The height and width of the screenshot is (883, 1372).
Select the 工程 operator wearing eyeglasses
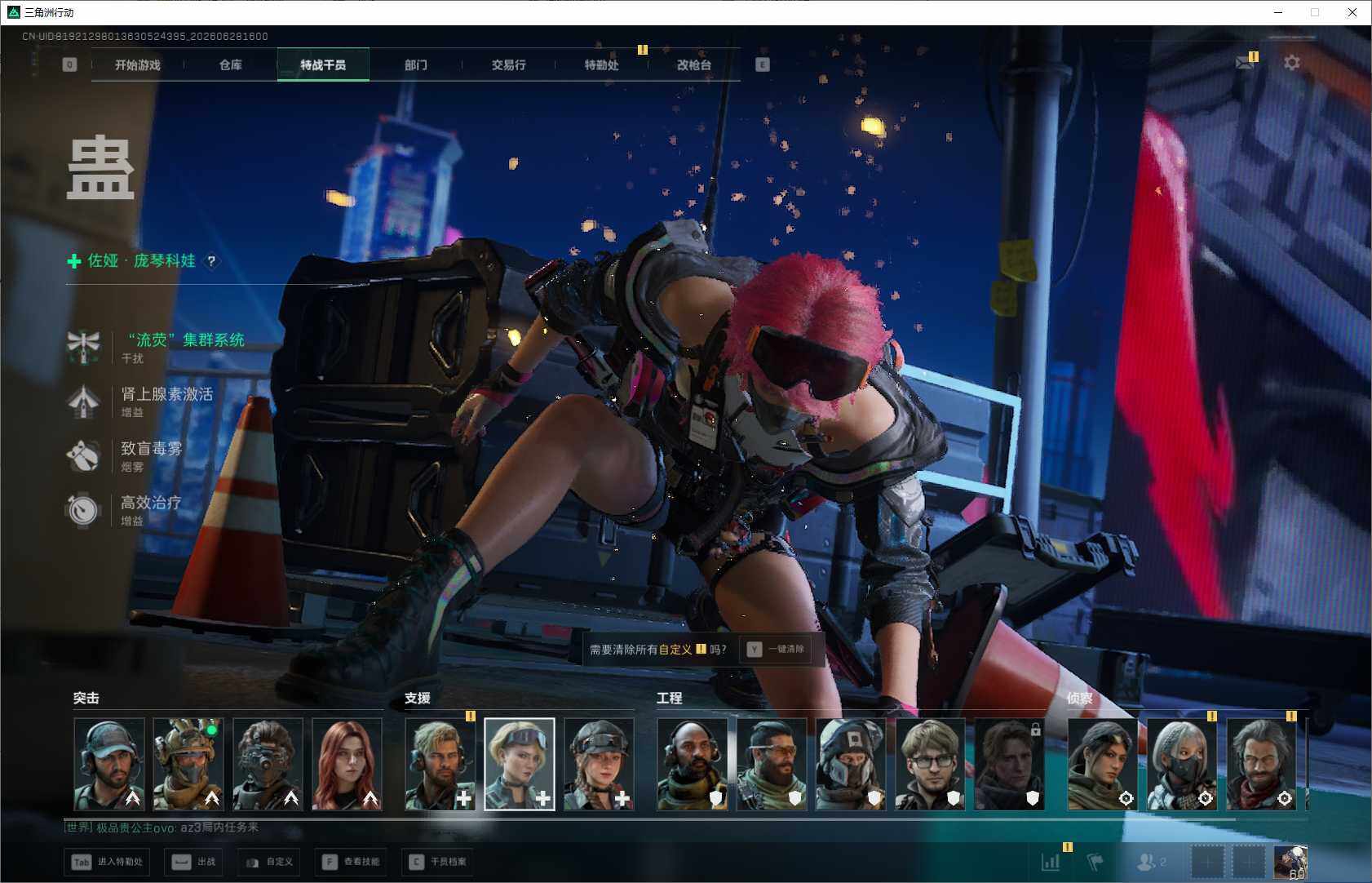pyautogui.click(x=930, y=764)
